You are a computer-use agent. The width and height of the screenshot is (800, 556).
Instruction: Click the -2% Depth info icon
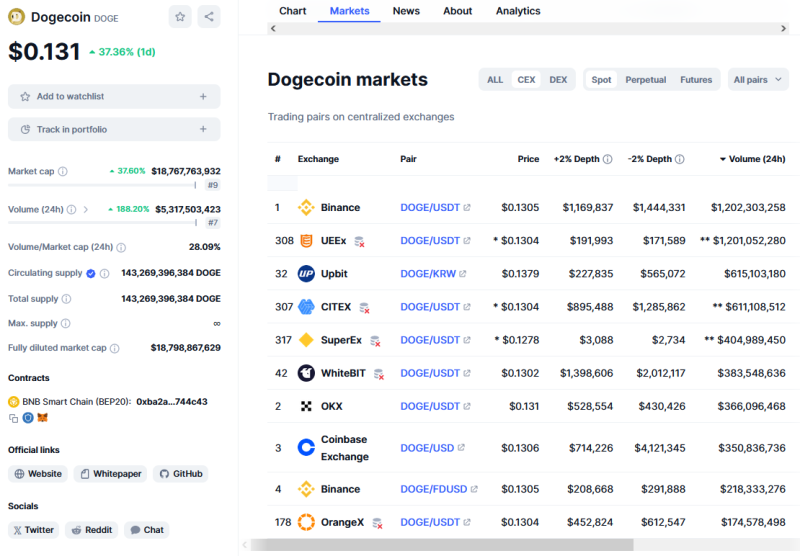(x=680, y=159)
